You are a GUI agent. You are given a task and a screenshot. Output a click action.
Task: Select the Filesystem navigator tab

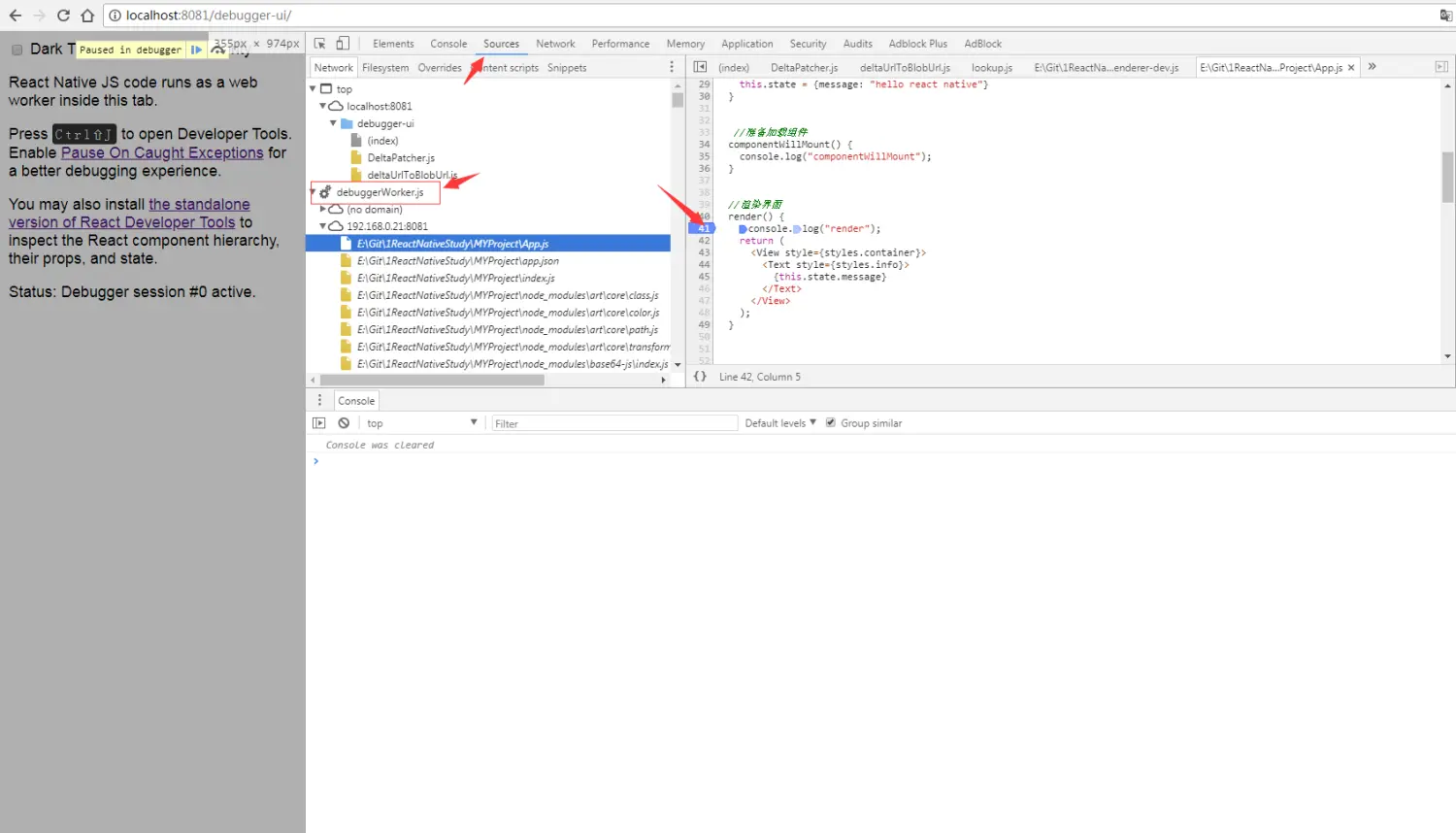click(385, 68)
